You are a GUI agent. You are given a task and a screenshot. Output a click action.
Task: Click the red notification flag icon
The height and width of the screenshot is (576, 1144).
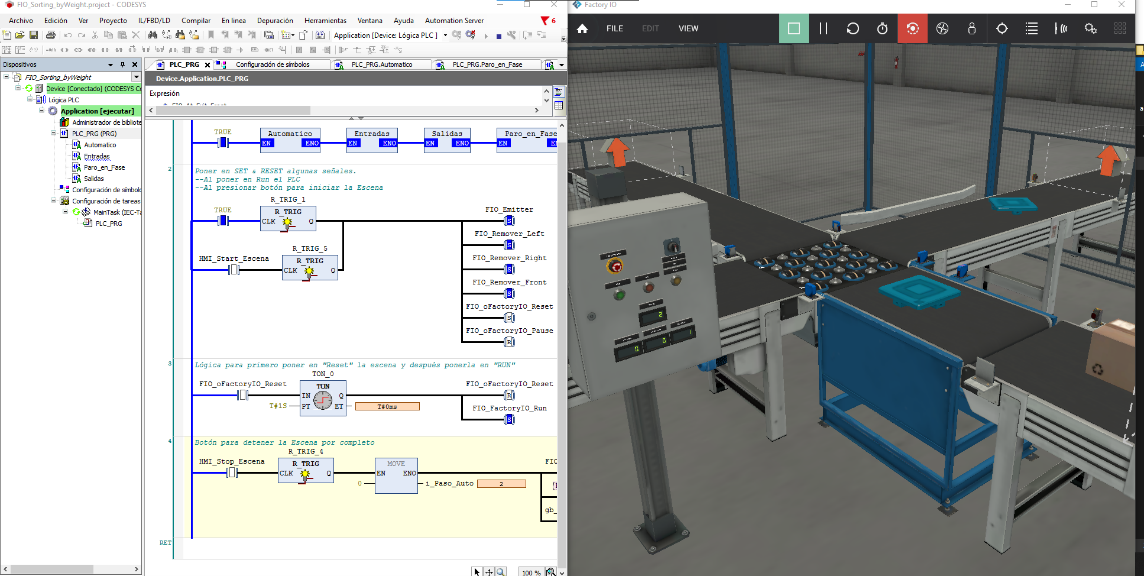coord(545,20)
